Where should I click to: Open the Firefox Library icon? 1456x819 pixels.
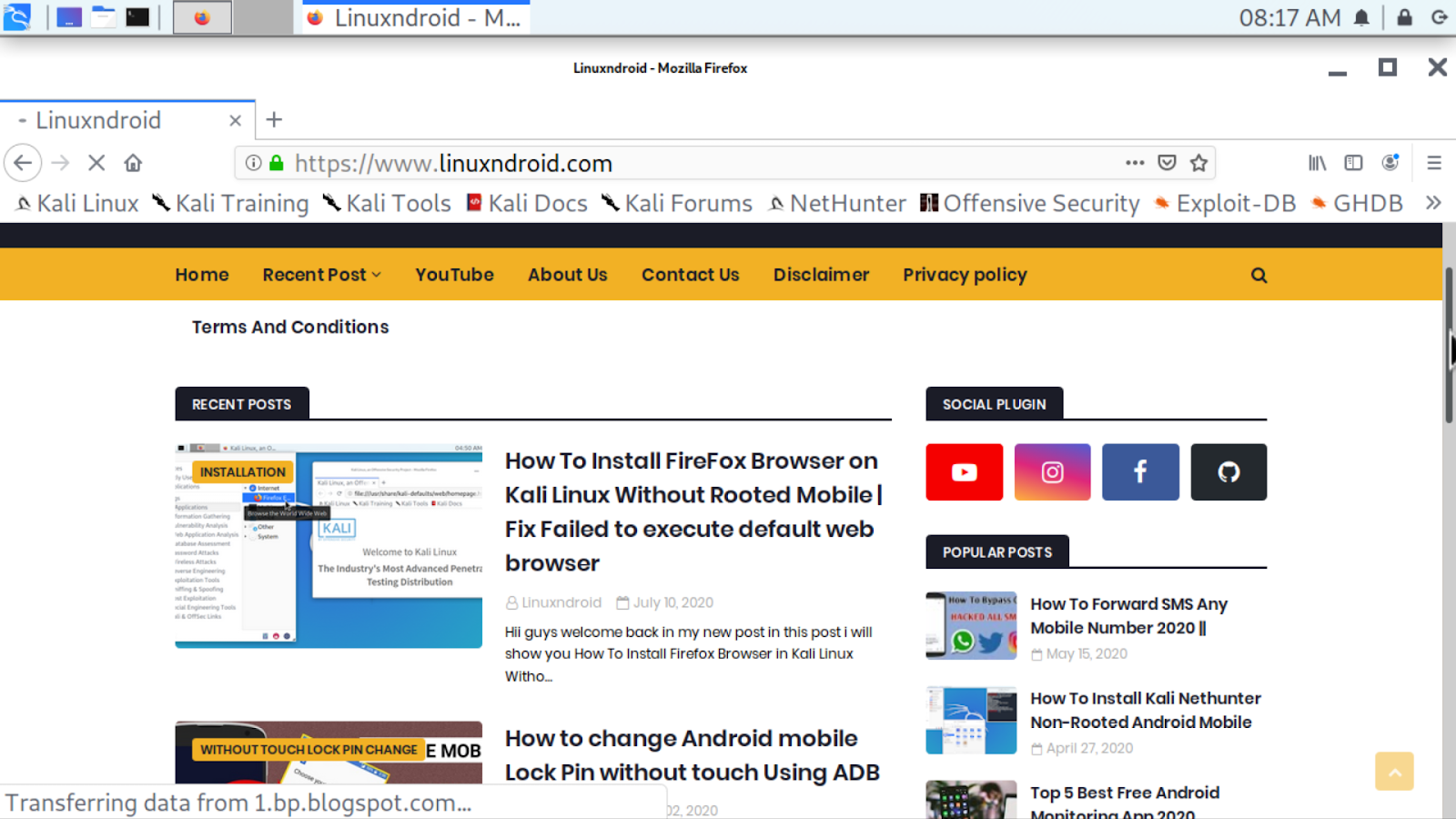(1318, 163)
